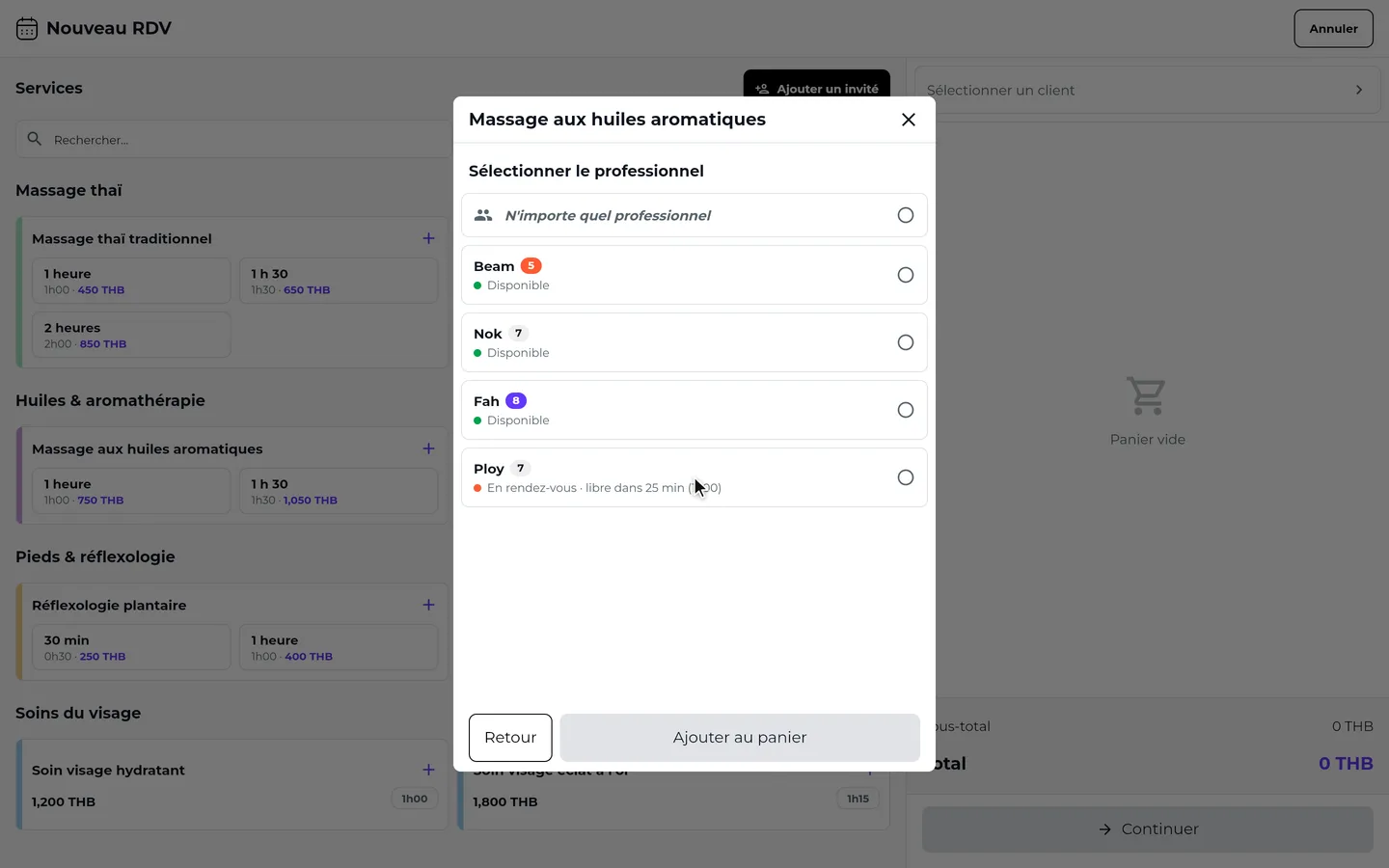Click the search magnifier icon
Screen dimensions: 1389x868
(x=35, y=139)
